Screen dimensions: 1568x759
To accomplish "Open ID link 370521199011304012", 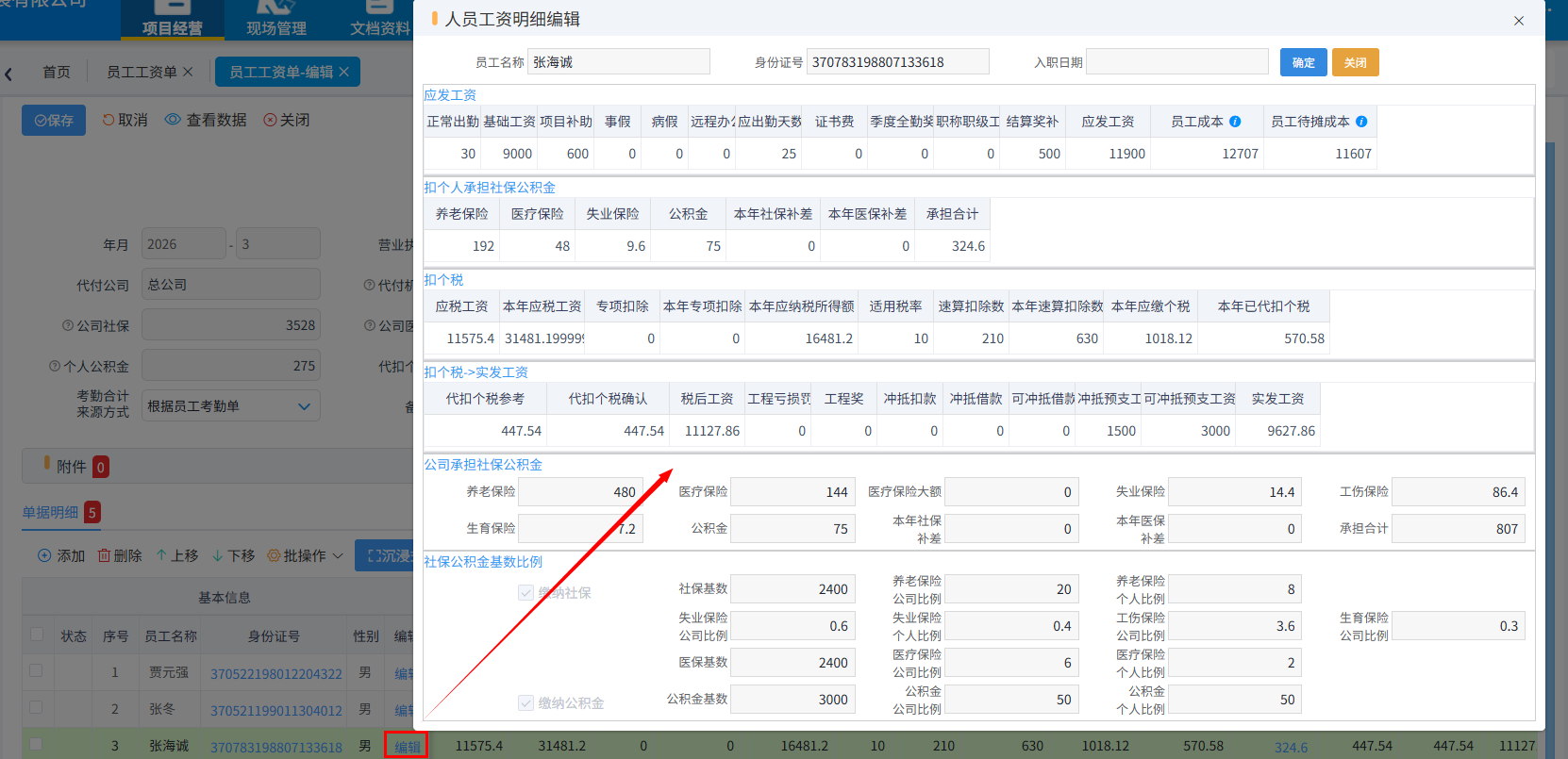I will pyautogui.click(x=276, y=711).
